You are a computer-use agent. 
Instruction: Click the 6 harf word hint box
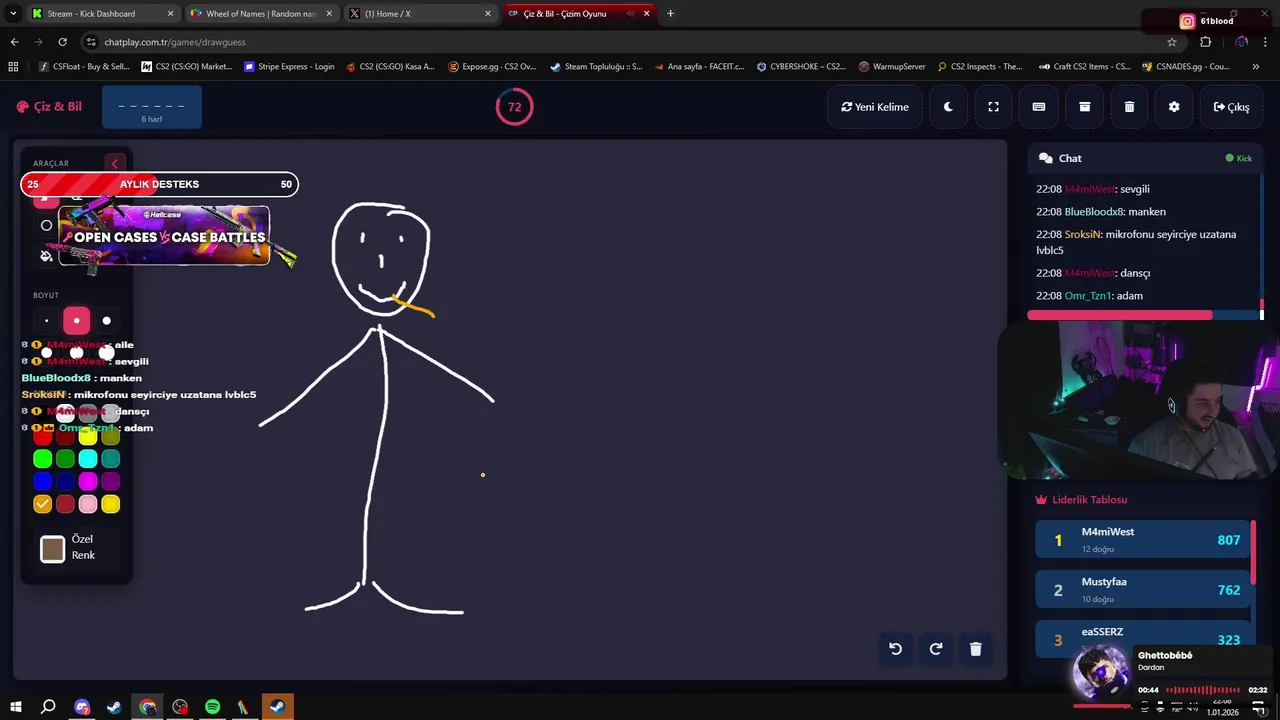[x=151, y=107]
